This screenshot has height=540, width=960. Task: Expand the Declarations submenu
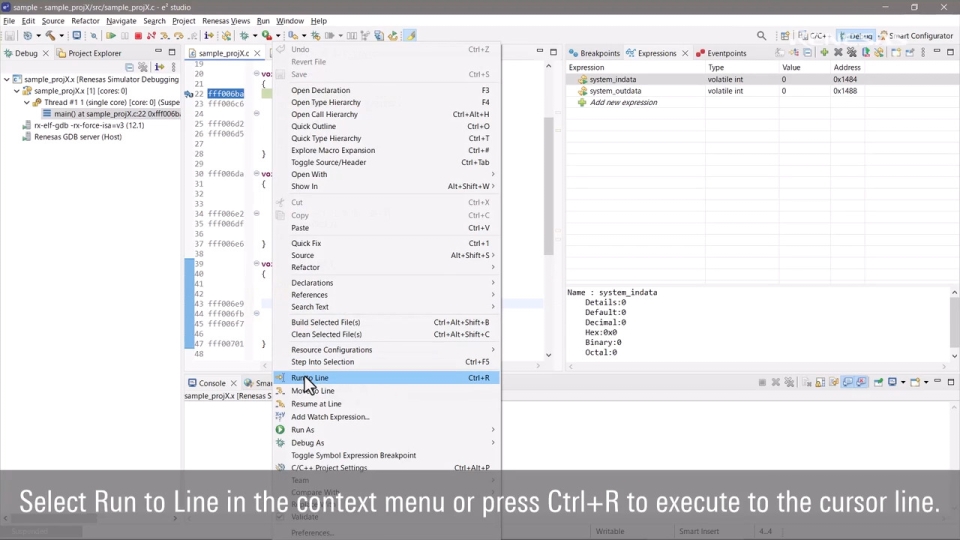387,283
